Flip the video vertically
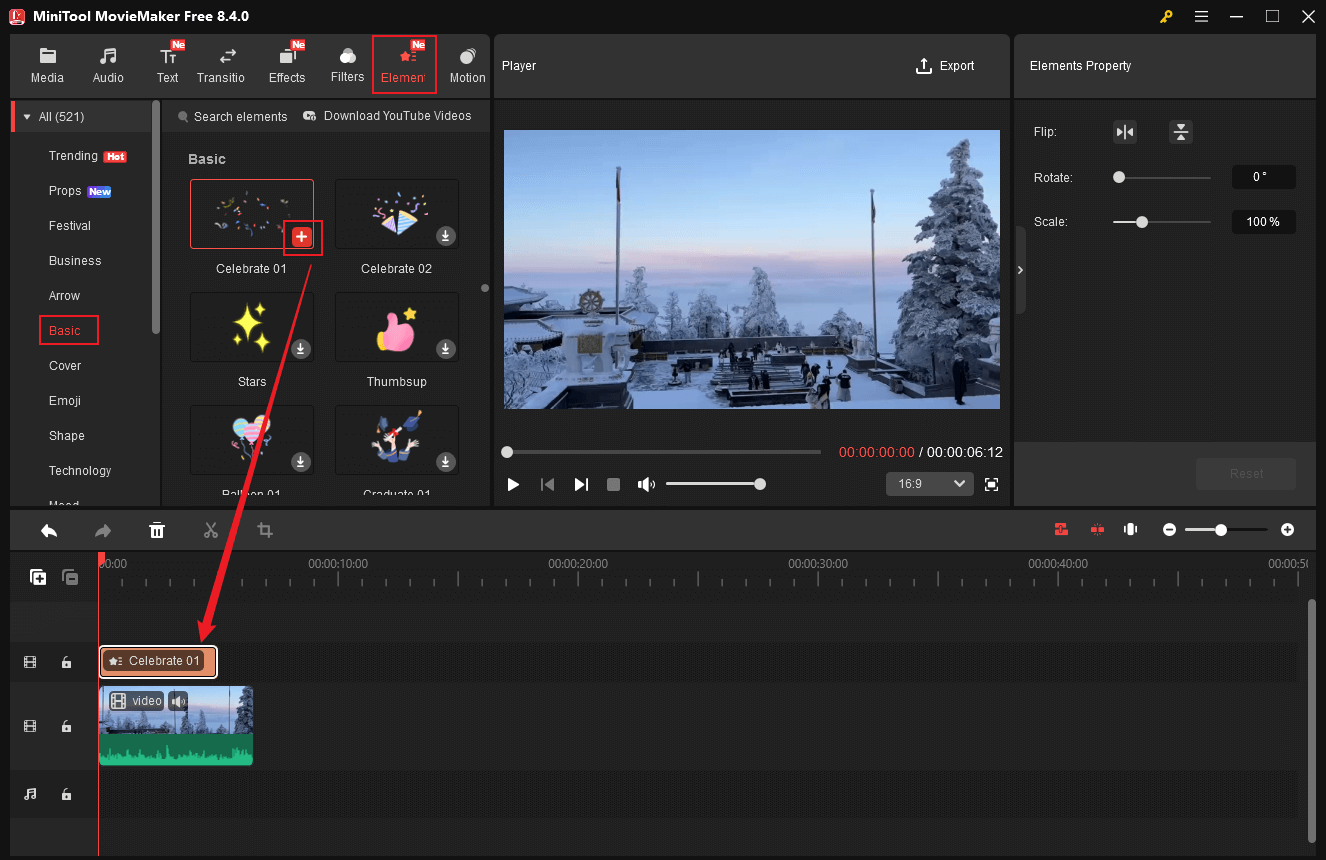This screenshot has width=1326, height=860. point(1180,131)
